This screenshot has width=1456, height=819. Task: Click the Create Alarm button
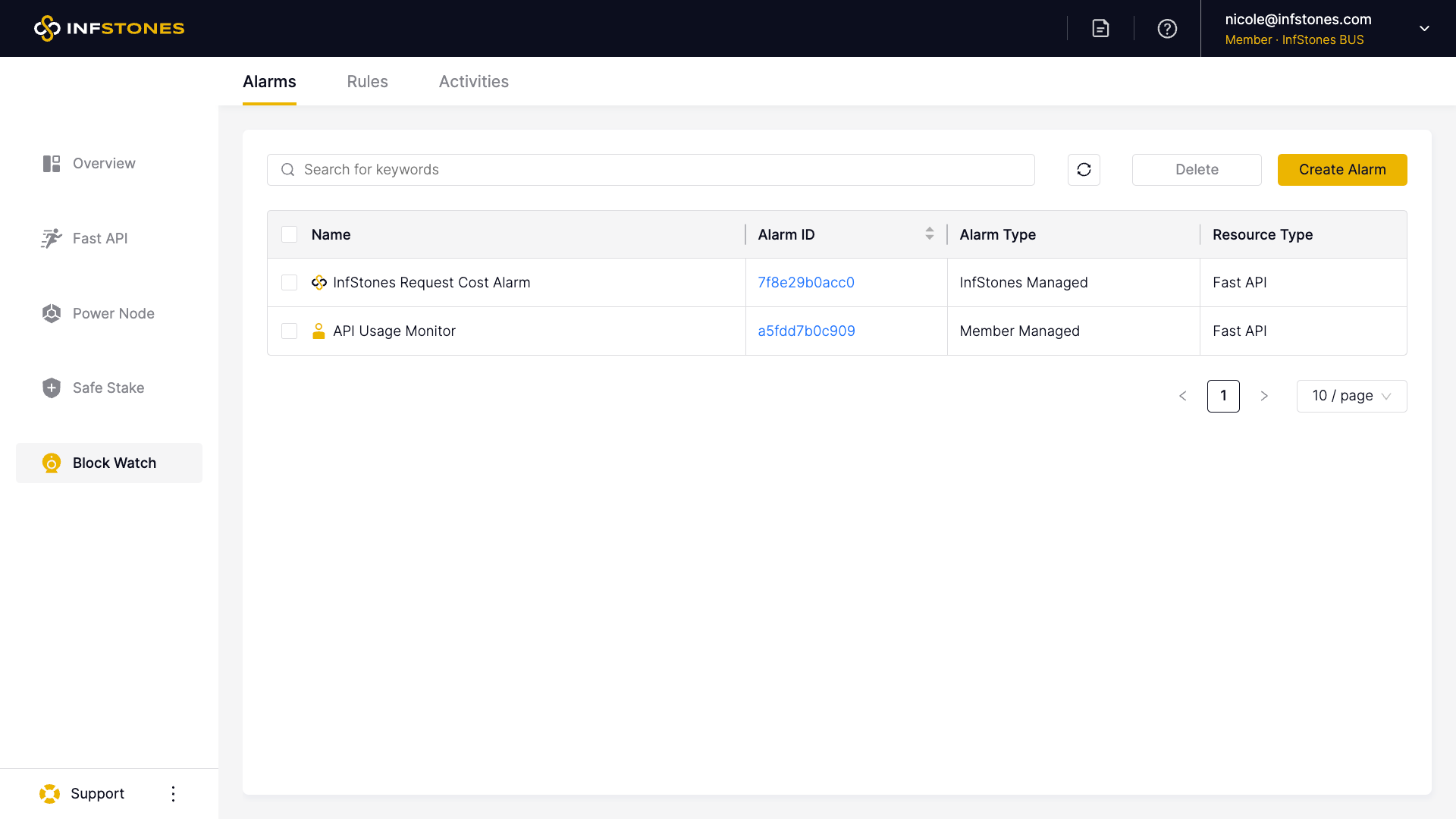1341,170
